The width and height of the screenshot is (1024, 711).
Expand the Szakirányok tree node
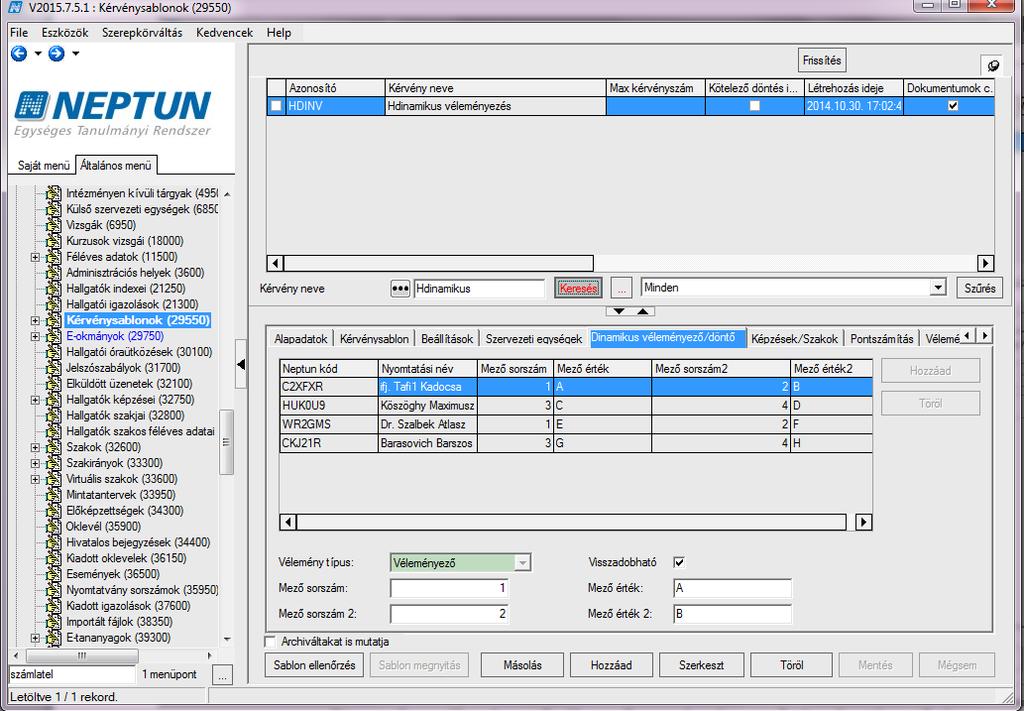tap(35, 463)
